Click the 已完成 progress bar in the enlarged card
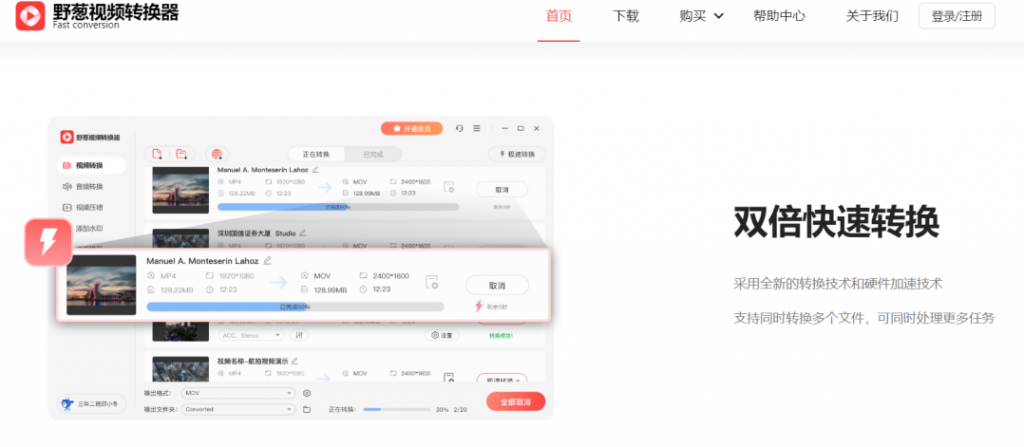The height and width of the screenshot is (447, 1024). [x=295, y=306]
